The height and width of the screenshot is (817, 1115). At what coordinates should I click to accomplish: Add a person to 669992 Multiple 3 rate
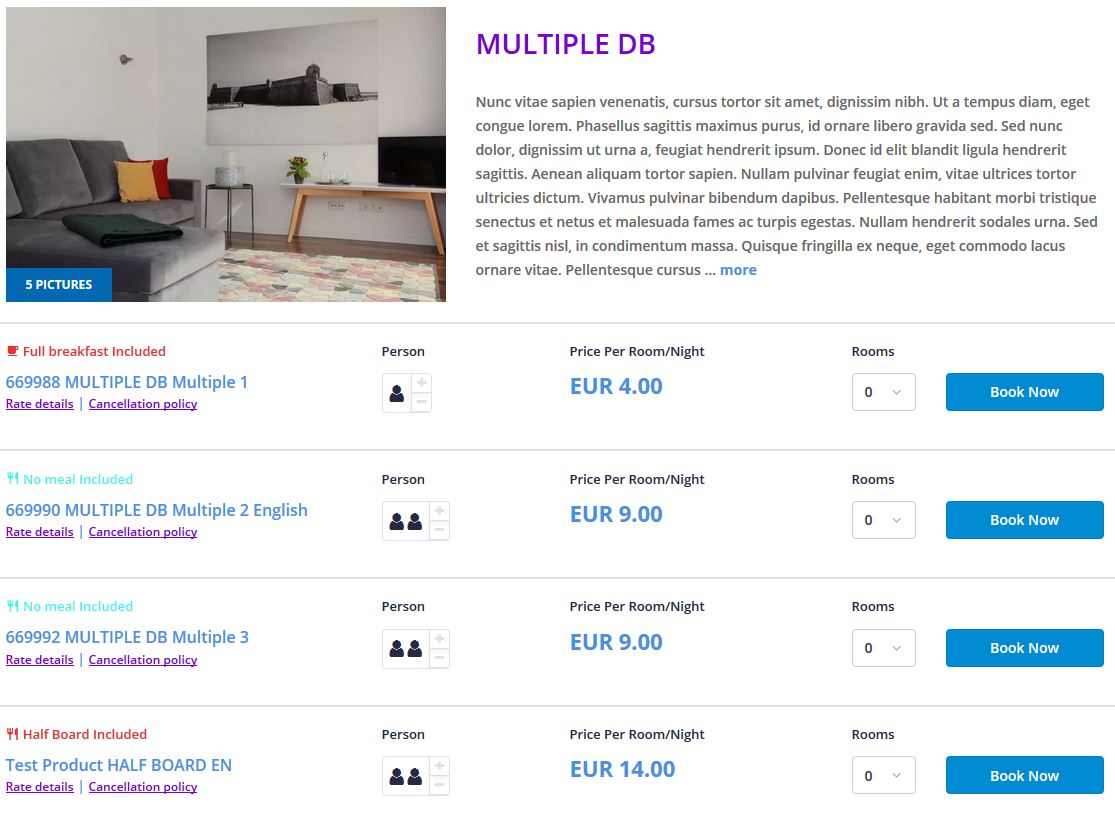click(439, 638)
